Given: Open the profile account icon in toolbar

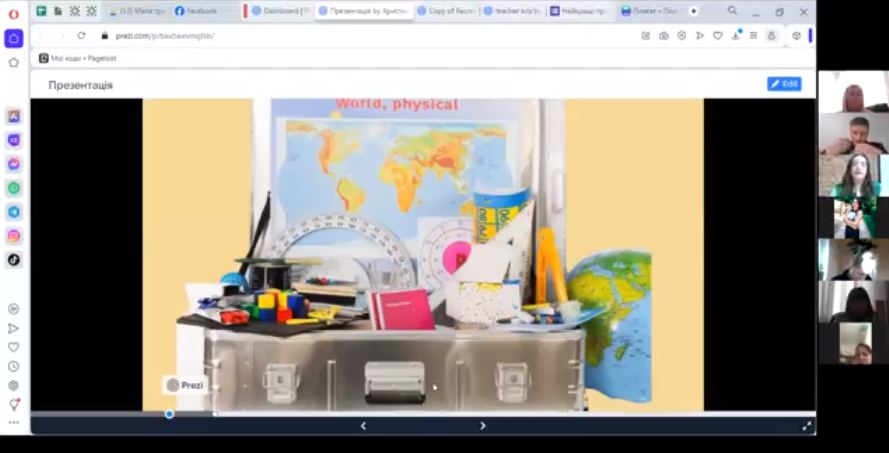Looking at the screenshot, I should click(x=771, y=36).
